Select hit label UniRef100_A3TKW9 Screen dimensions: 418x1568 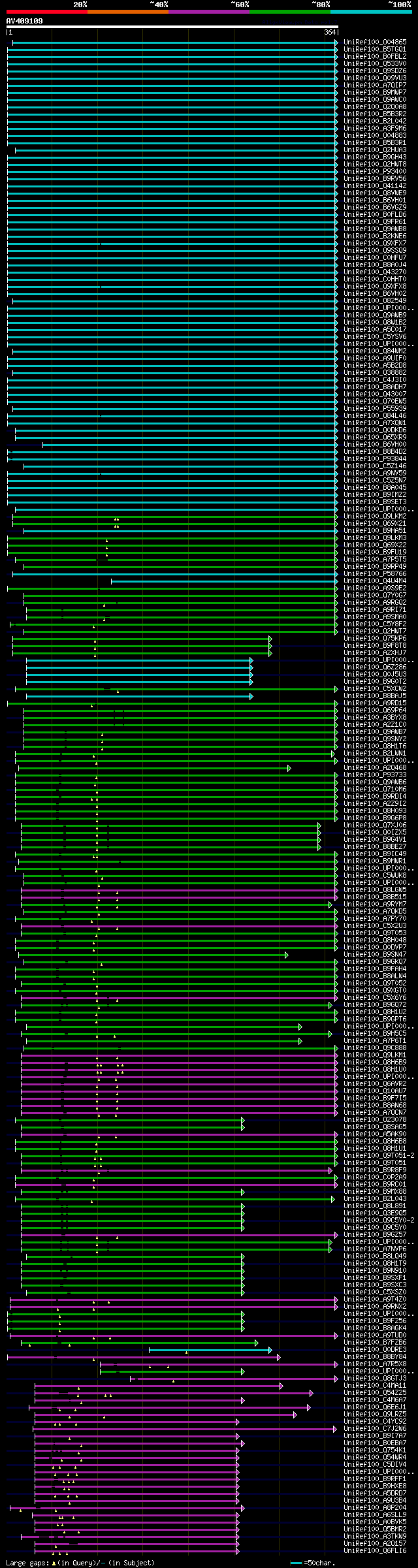click(x=375, y=1537)
